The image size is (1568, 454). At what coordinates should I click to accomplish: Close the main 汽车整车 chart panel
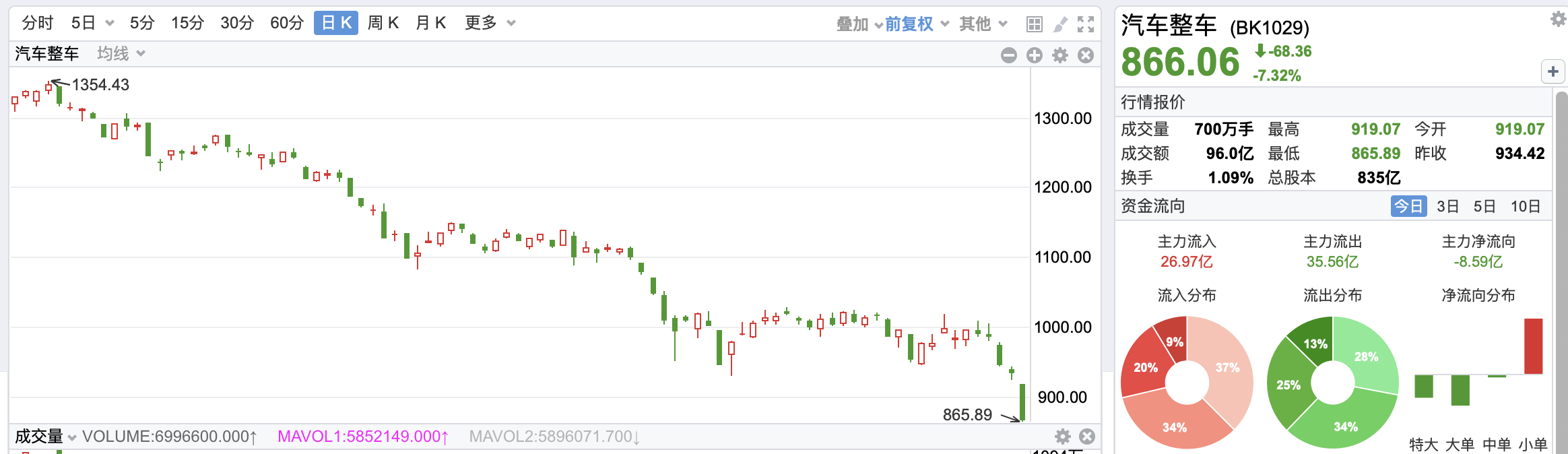coord(1086,55)
